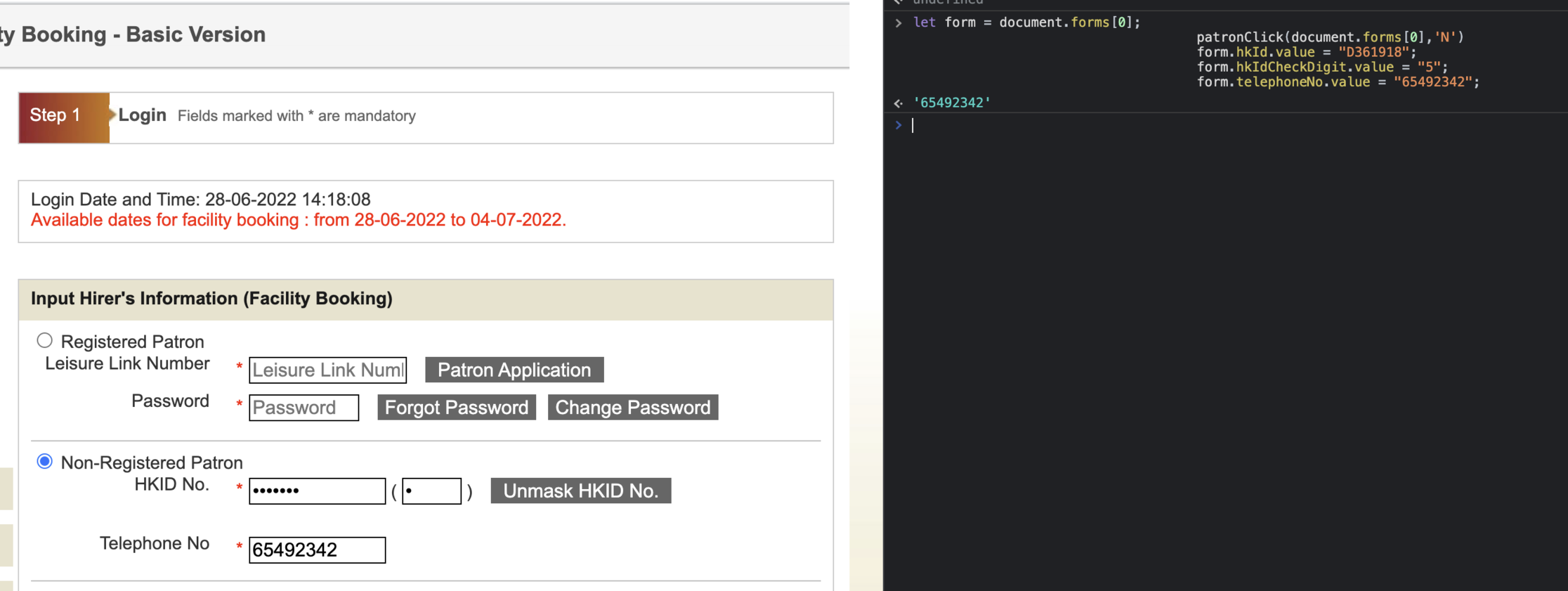The width and height of the screenshot is (1568, 591).
Task: Click the patronClick code line in console
Action: 1329,37
